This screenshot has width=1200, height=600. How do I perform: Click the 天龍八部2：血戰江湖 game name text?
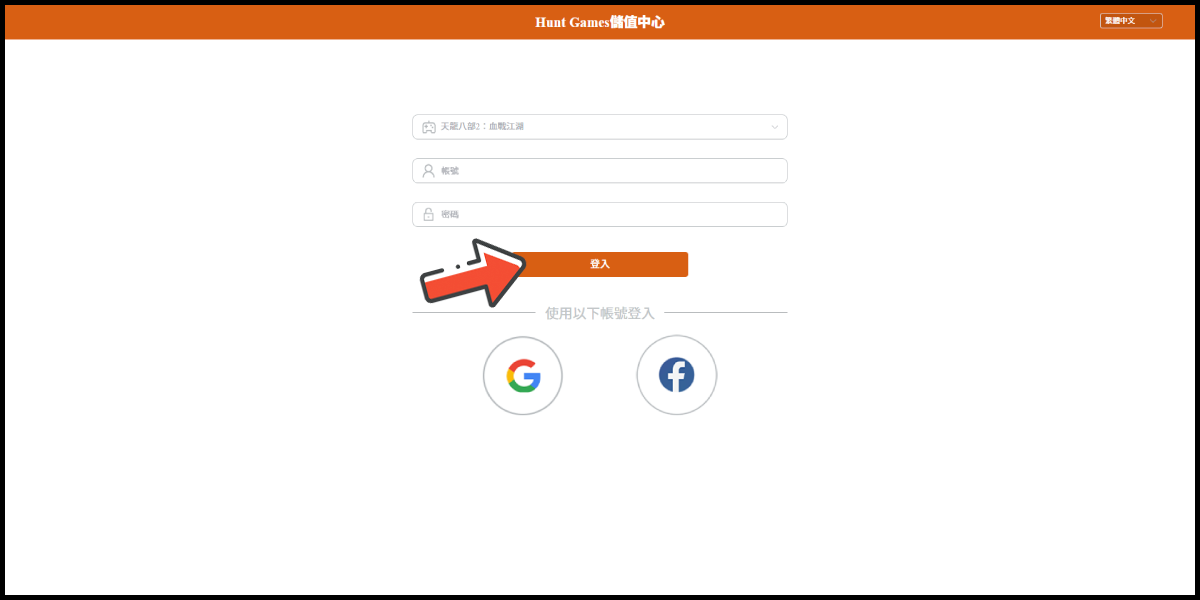482,127
